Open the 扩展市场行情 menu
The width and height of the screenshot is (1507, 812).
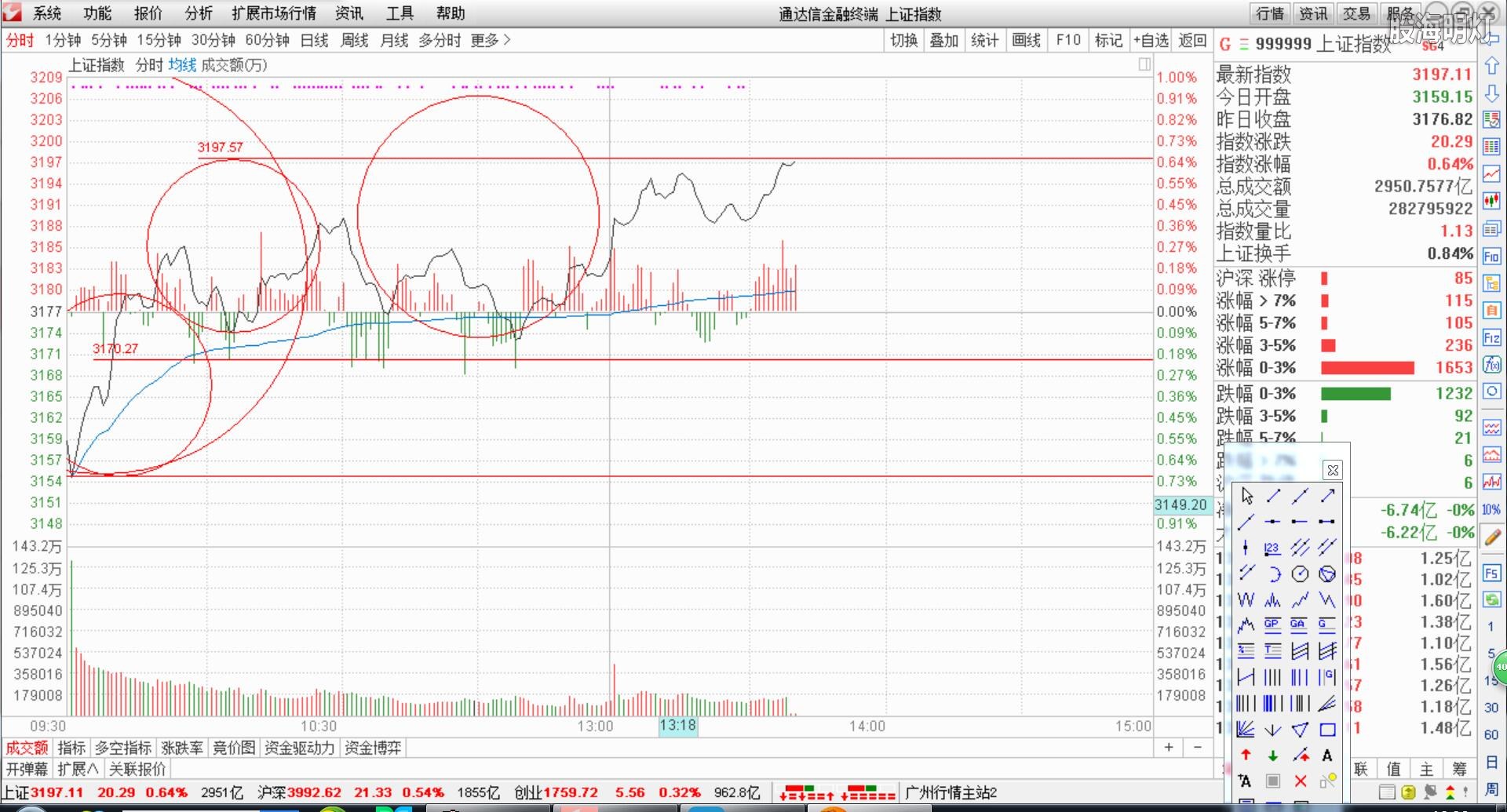pyautogui.click(x=274, y=13)
